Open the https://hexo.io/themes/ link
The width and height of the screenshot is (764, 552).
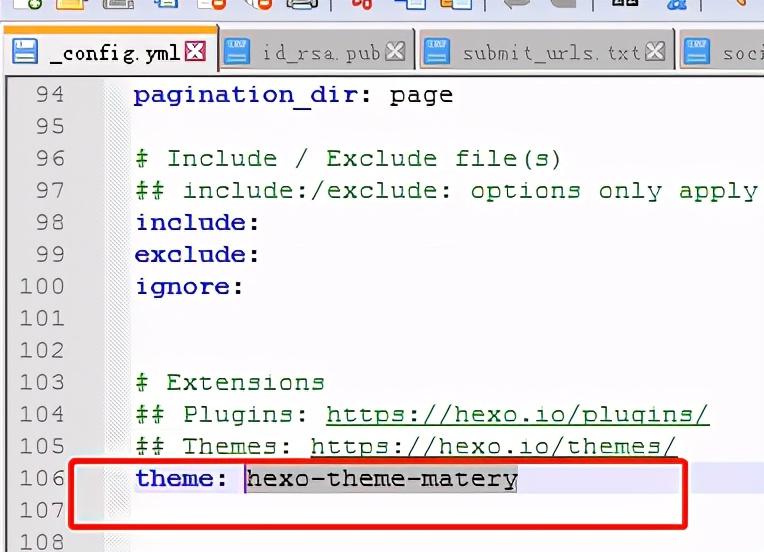(x=494, y=446)
